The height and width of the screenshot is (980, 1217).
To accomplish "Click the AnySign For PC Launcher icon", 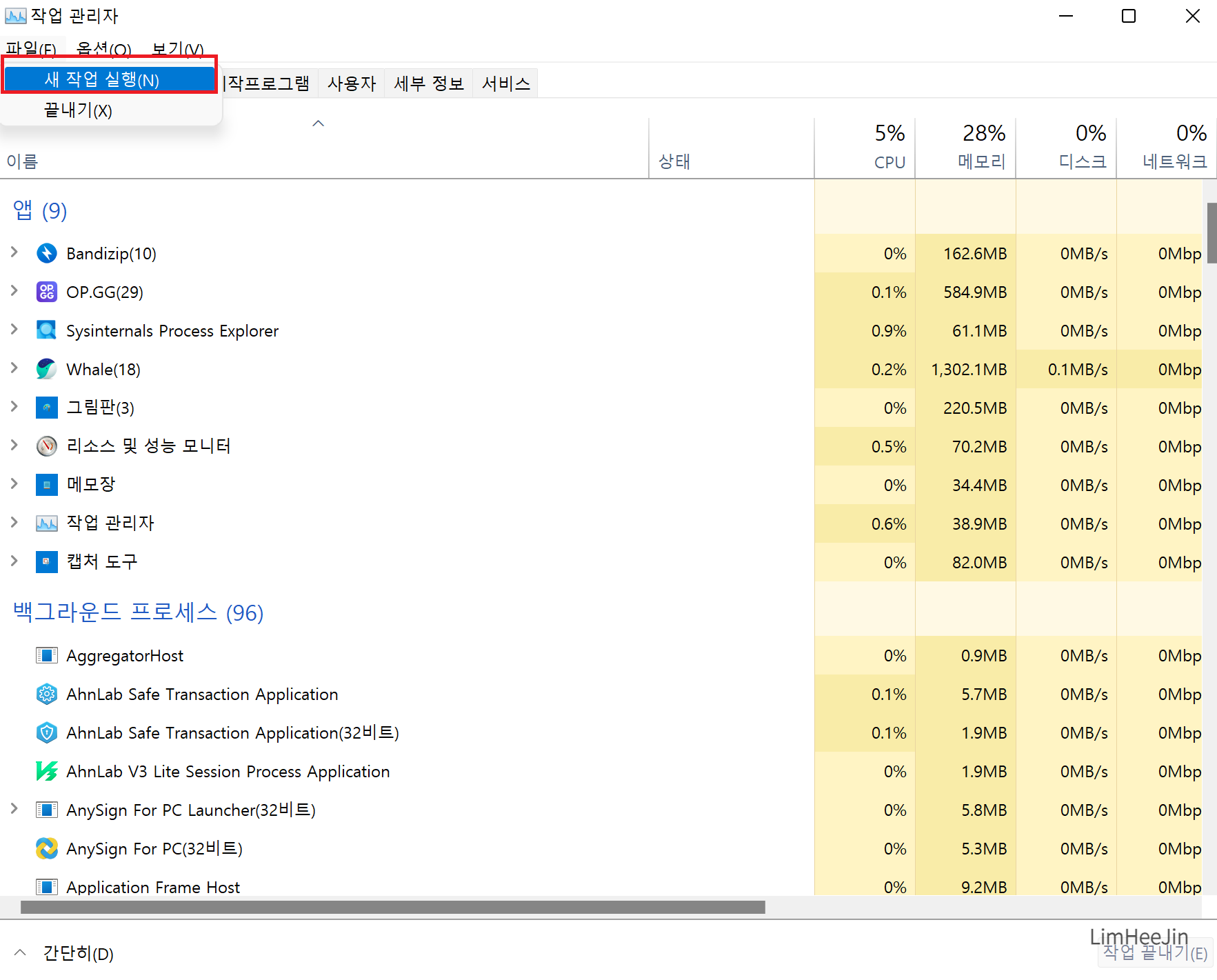I will point(47,810).
